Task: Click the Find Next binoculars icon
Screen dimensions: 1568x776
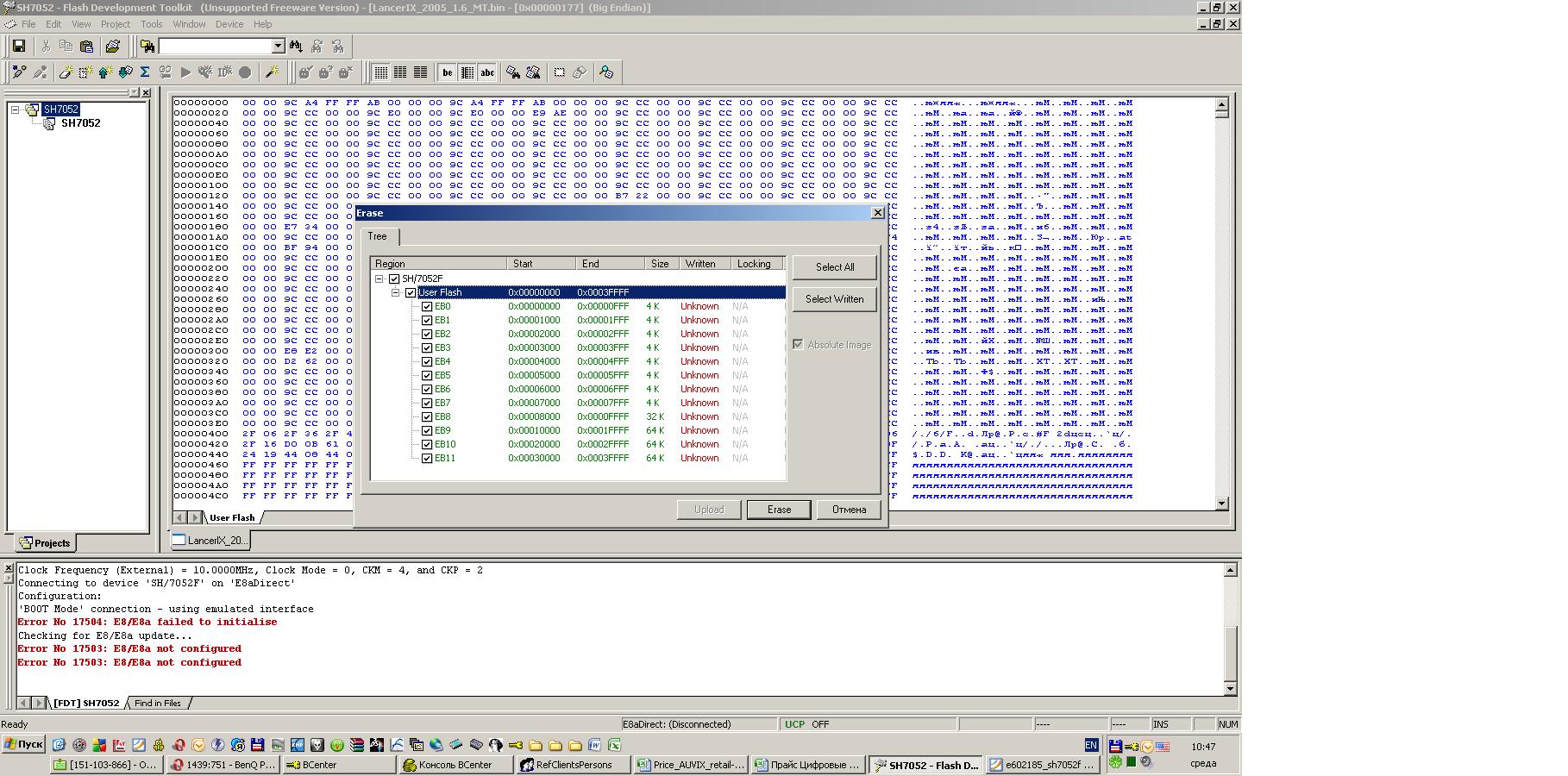Action: pyautogui.click(x=296, y=47)
